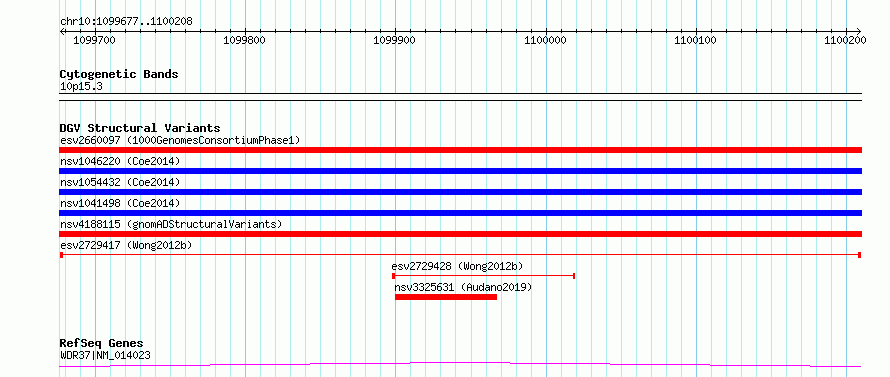Open variant label esv2660097 (1000GenomesConsortiumPhase1)
This screenshot has height=377, width=890.
179,140
